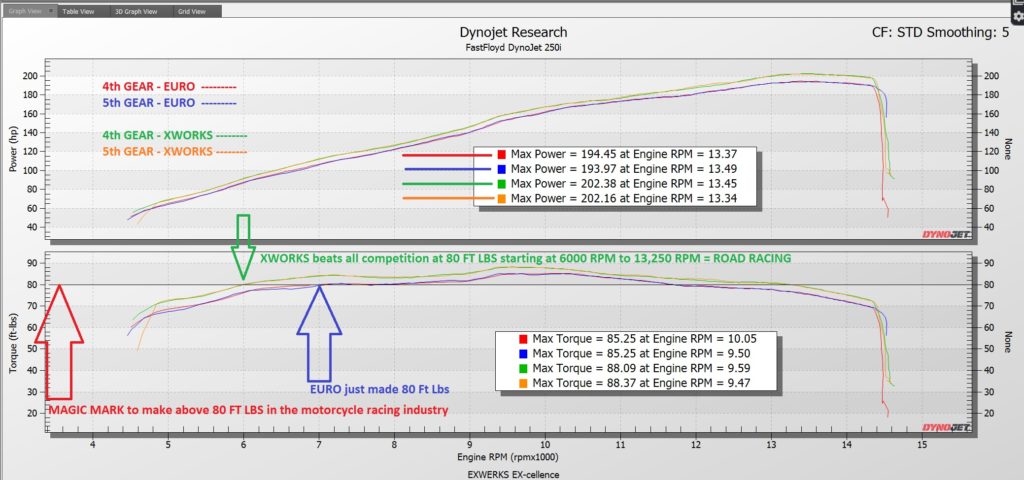
Task: Click red swatch for Max Power 194.45
Action: [x=502, y=155]
